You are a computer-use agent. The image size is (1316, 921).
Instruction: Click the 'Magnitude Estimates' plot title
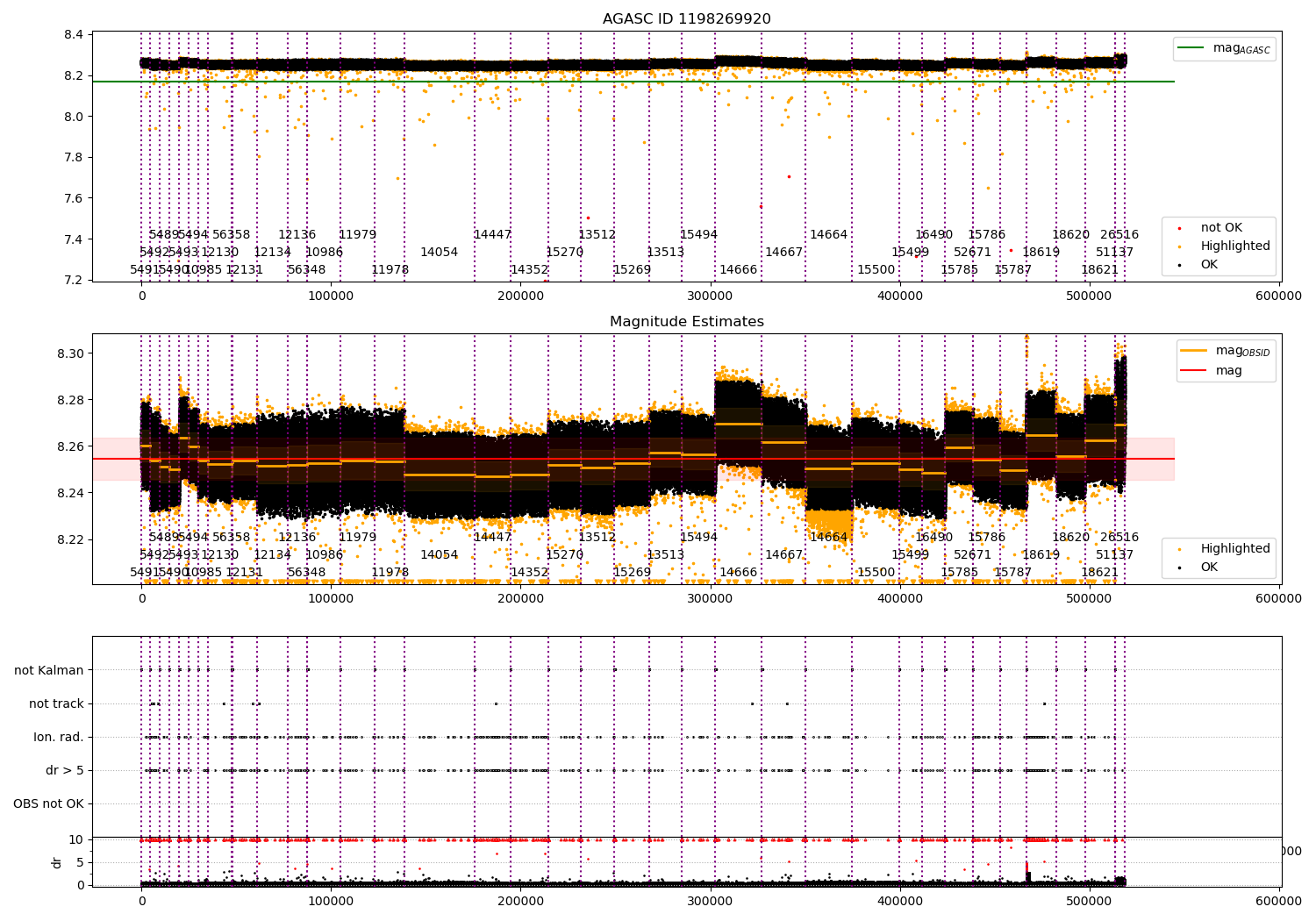click(x=687, y=322)
